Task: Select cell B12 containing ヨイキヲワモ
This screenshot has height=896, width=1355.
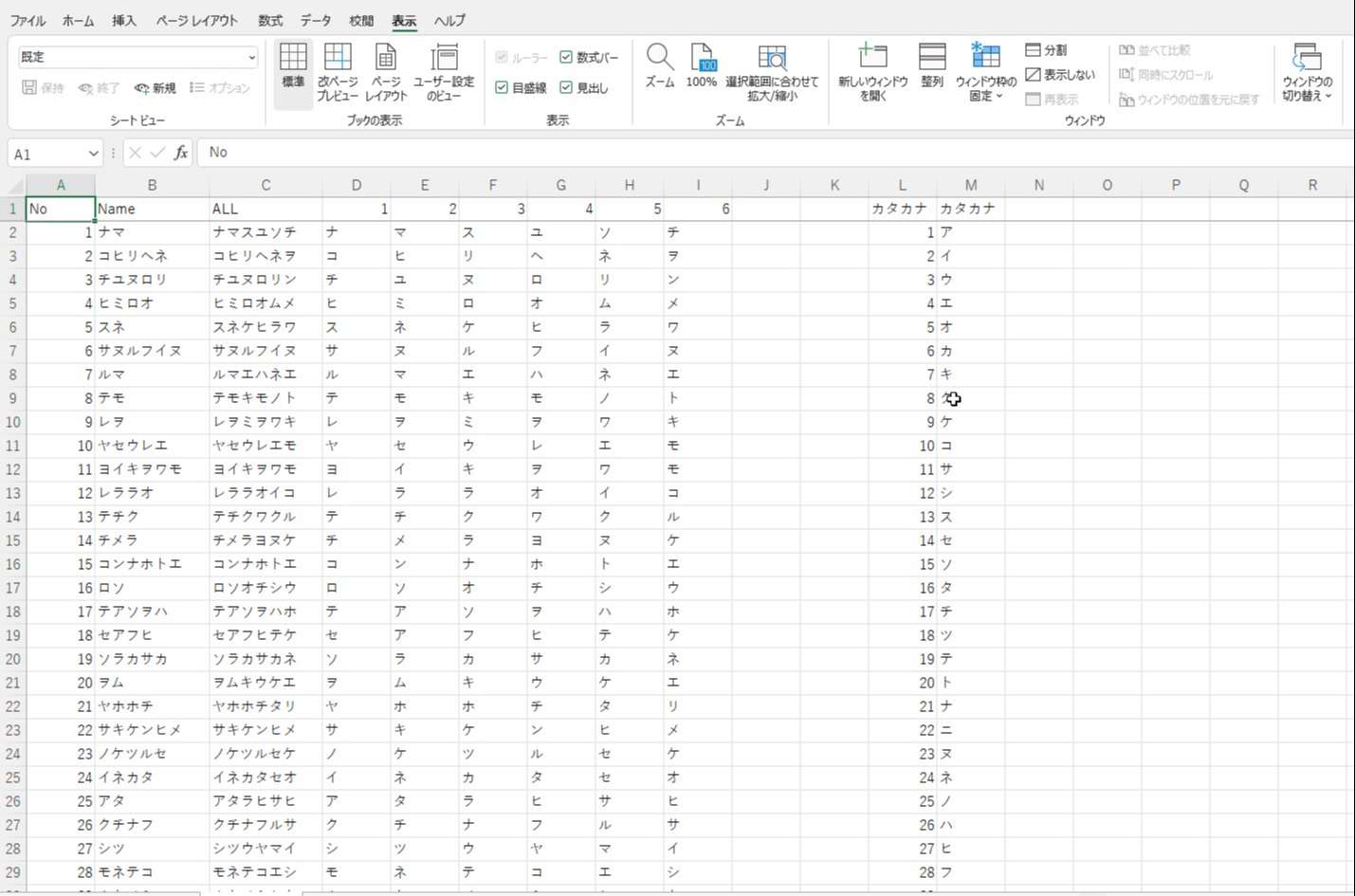Action: 152,469
